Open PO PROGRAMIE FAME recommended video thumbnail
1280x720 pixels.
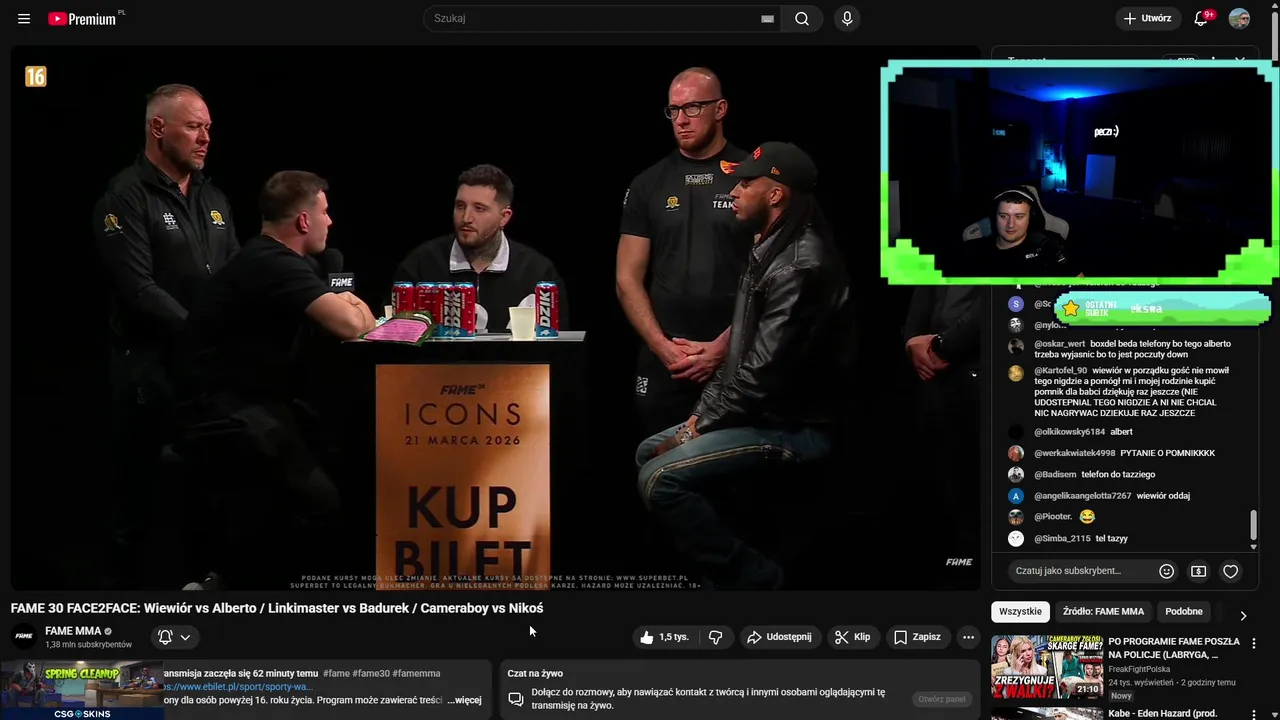point(1046,666)
